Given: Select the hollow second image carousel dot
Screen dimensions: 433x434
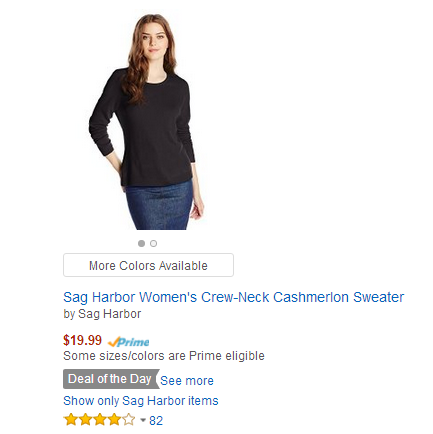Looking at the screenshot, I should pos(153,243).
